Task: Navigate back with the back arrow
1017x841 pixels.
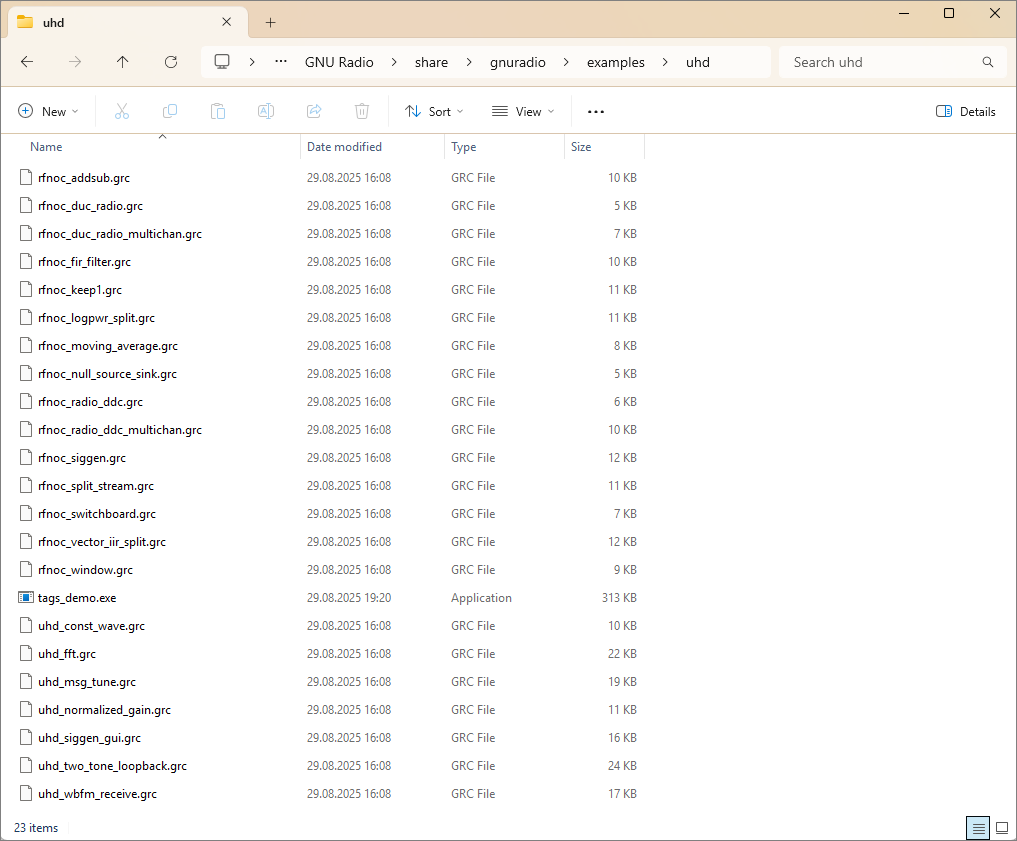Action: pos(27,62)
